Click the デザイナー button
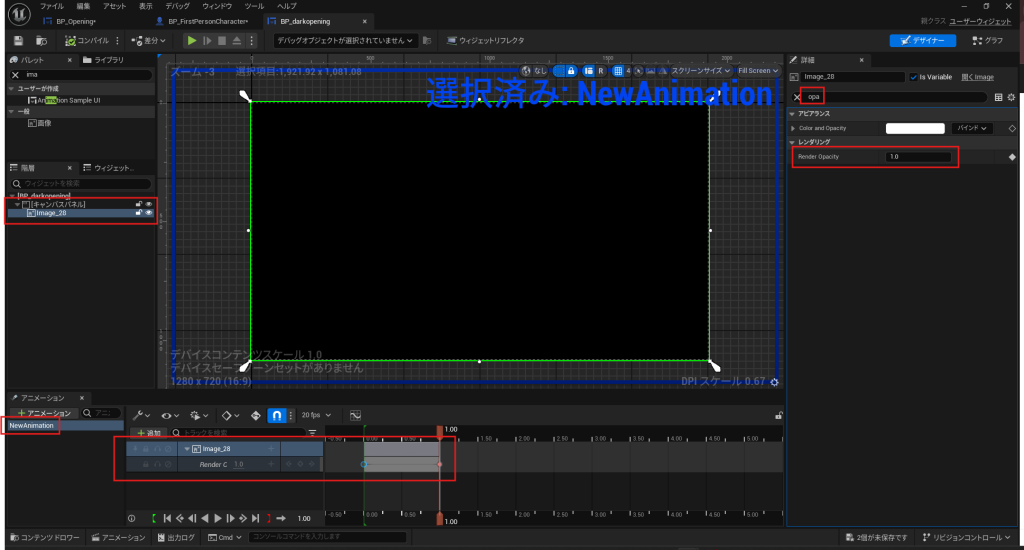The width and height of the screenshot is (1024, 550). [923, 40]
